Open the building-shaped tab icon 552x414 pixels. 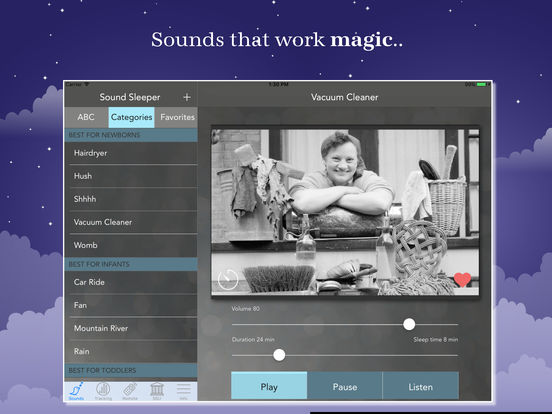tap(157, 391)
